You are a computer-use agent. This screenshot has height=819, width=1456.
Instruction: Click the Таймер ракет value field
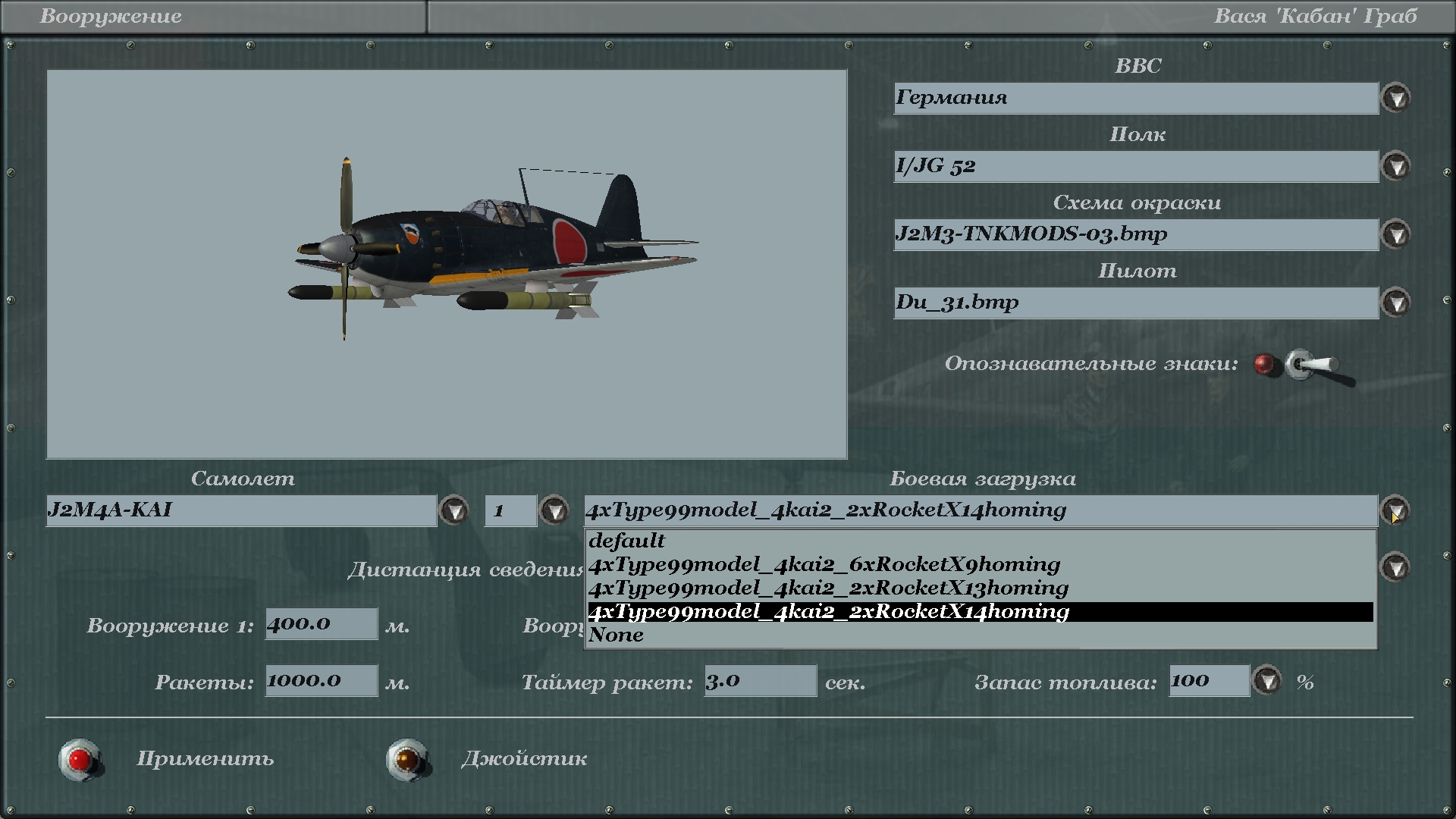760,680
